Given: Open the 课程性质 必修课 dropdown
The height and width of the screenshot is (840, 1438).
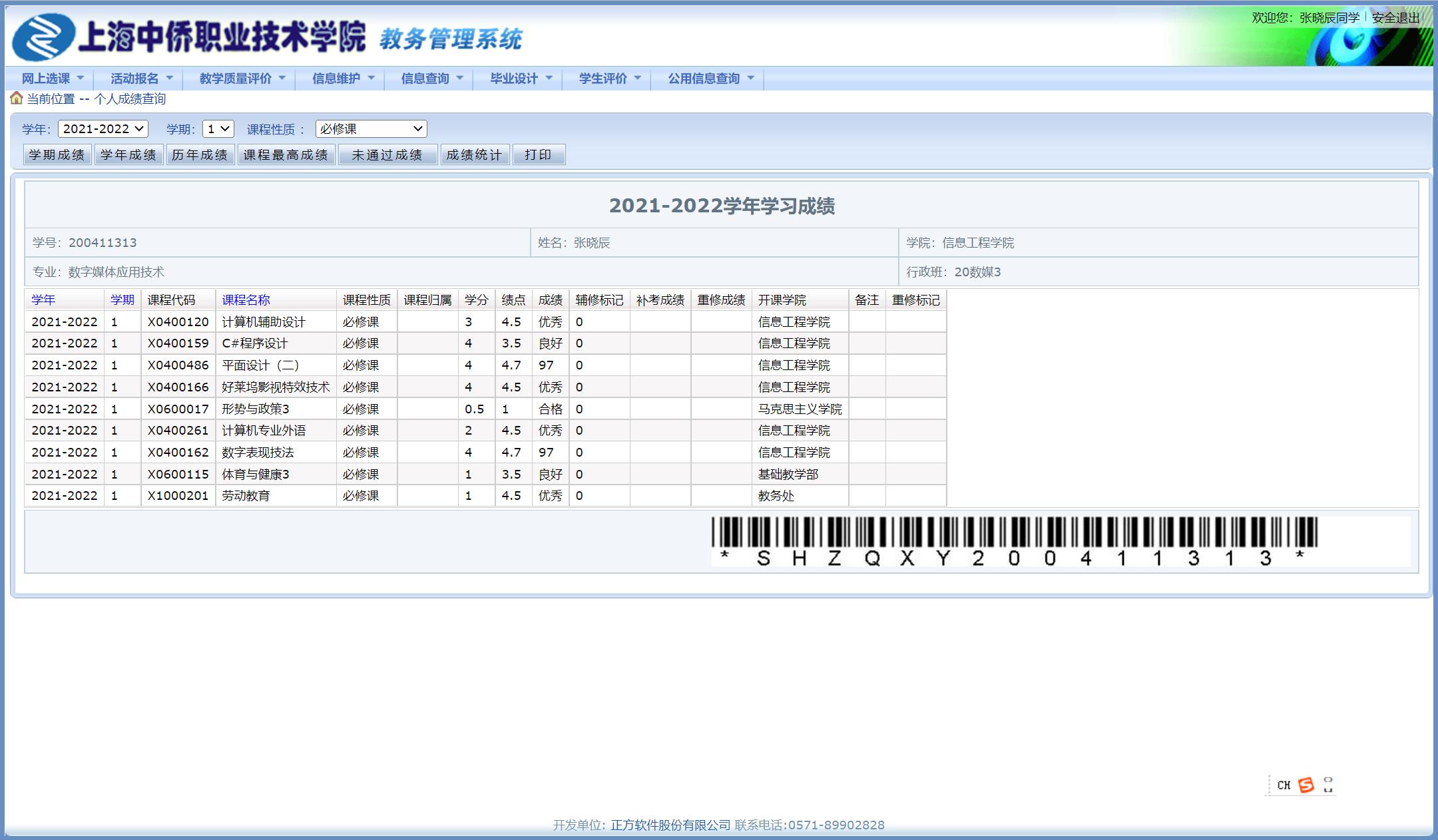Looking at the screenshot, I should (371, 129).
